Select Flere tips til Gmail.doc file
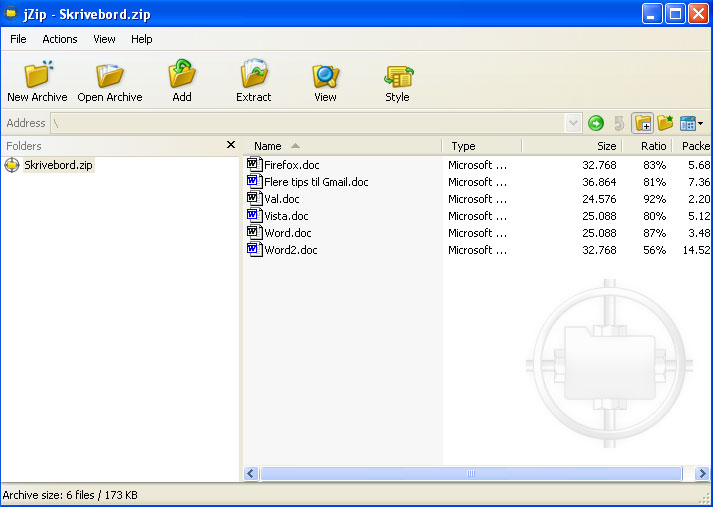The image size is (713, 507). 316,182
